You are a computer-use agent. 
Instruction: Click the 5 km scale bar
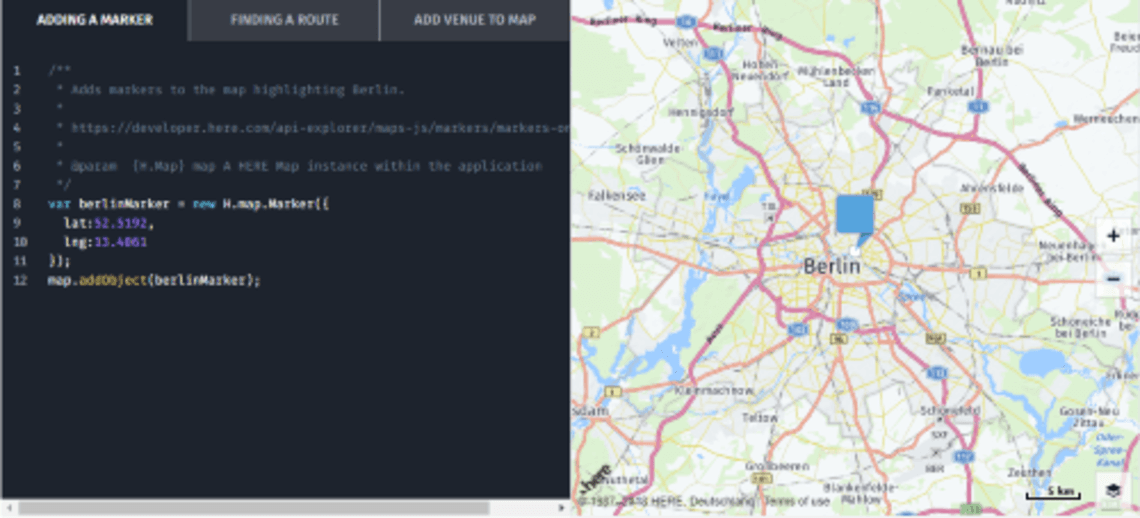[1052, 492]
